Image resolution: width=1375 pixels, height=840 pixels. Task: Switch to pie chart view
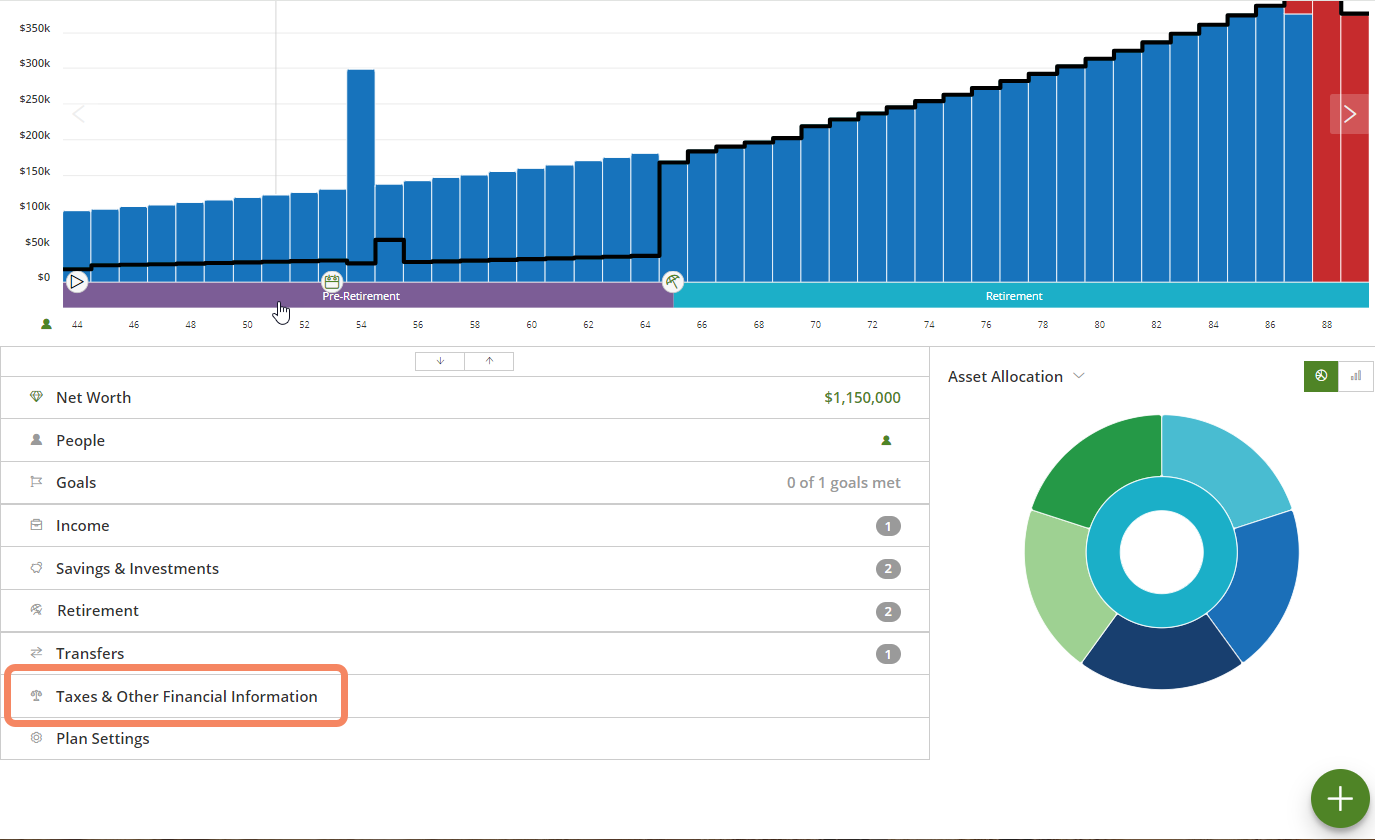tap(1321, 376)
